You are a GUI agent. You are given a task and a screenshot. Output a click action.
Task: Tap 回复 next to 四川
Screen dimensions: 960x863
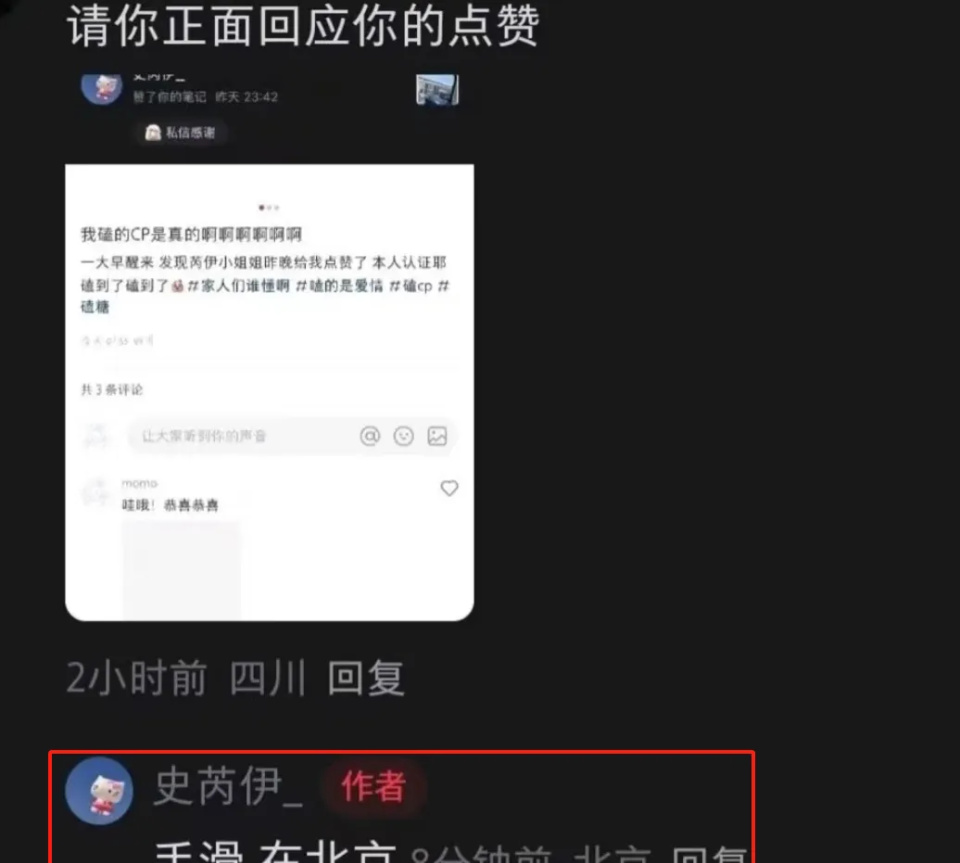(x=366, y=678)
